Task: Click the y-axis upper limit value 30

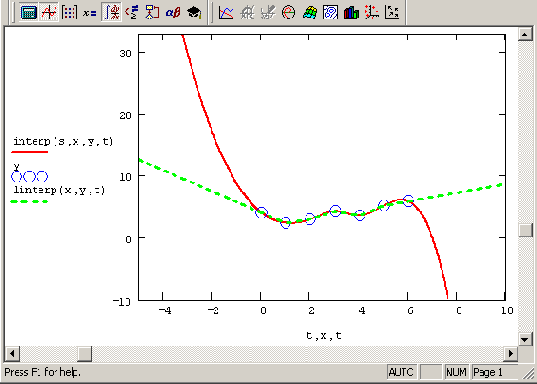Action: click(x=125, y=53)
